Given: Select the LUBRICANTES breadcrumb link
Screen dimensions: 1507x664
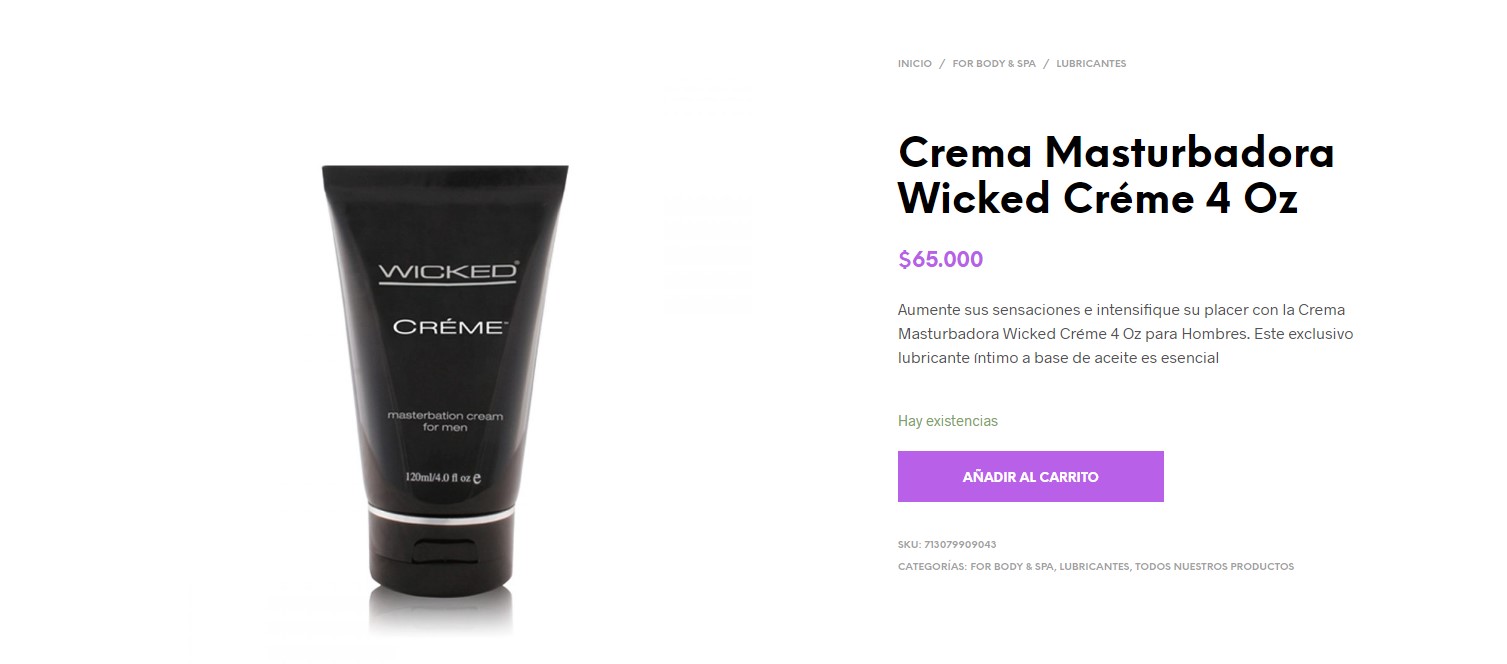Looking at the screenshot, I should [x=1091, y=63].
